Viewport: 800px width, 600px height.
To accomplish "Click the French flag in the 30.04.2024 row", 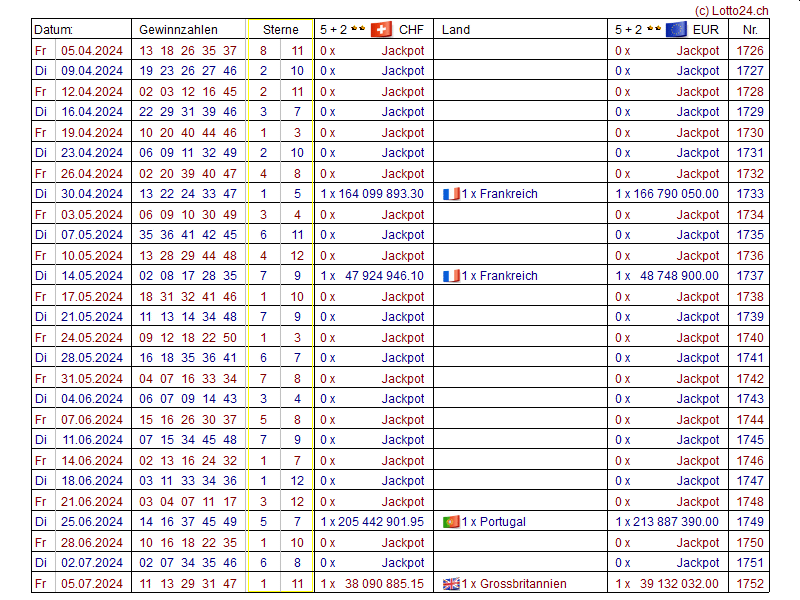I will 451,194.
